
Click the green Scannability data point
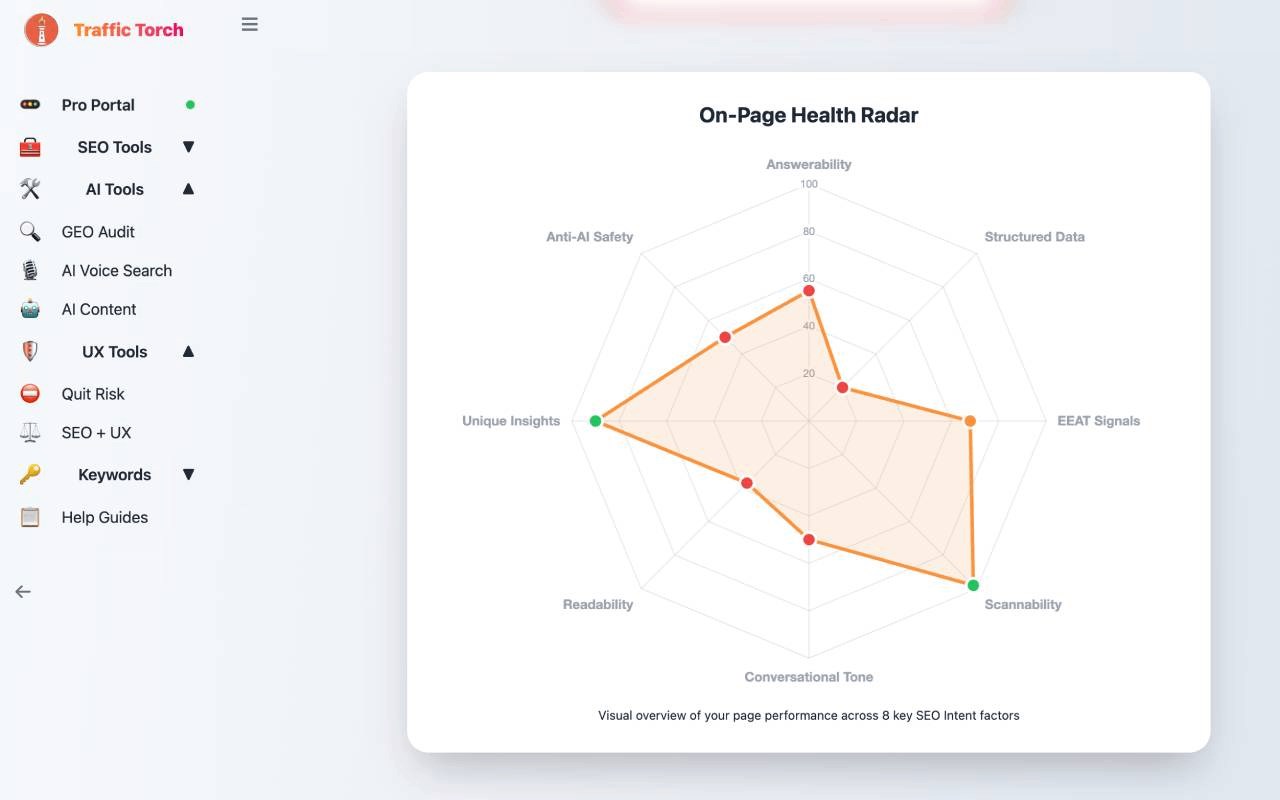[x=973, y=585]
